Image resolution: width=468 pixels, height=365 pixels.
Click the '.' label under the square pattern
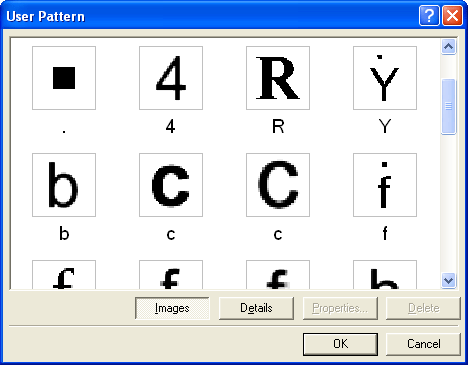point(64,131)
